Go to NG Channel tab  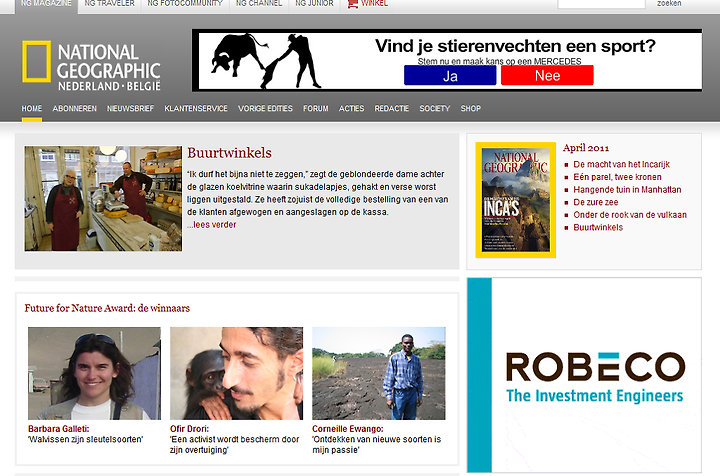(x=259, y=4)
